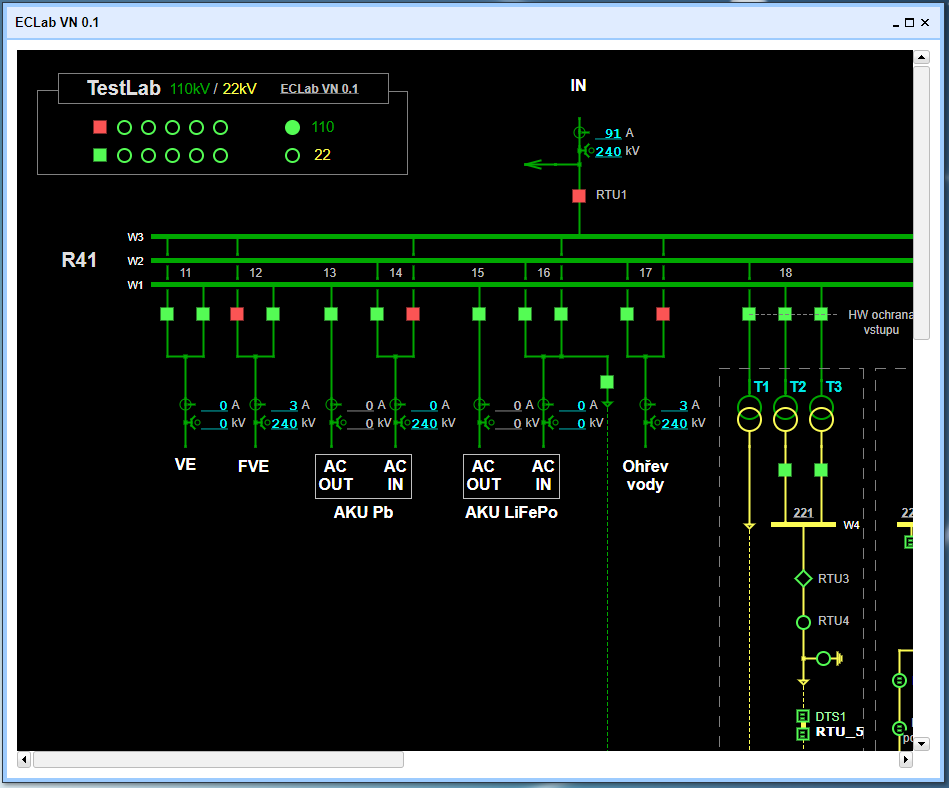The image size is (949, 788).
Task: Click middle circle in green-square legend row
Action: coord(172,156)
